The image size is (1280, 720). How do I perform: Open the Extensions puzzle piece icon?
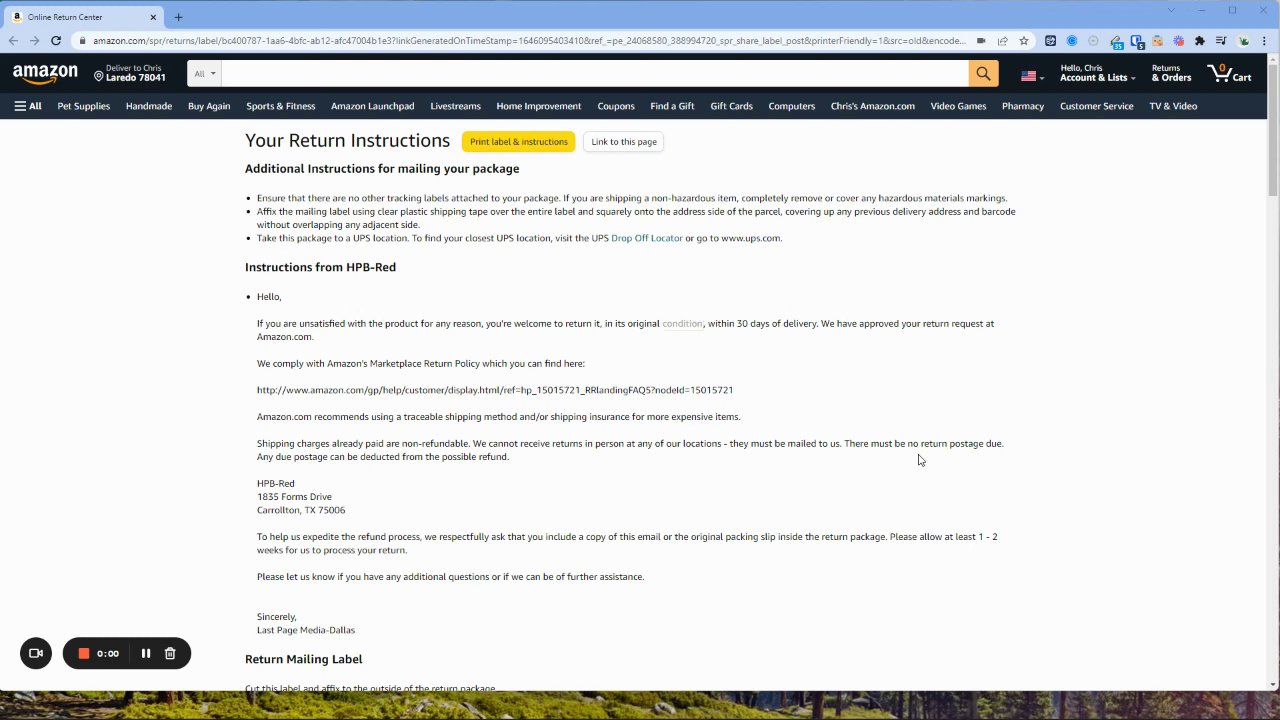coord(1200,41)
